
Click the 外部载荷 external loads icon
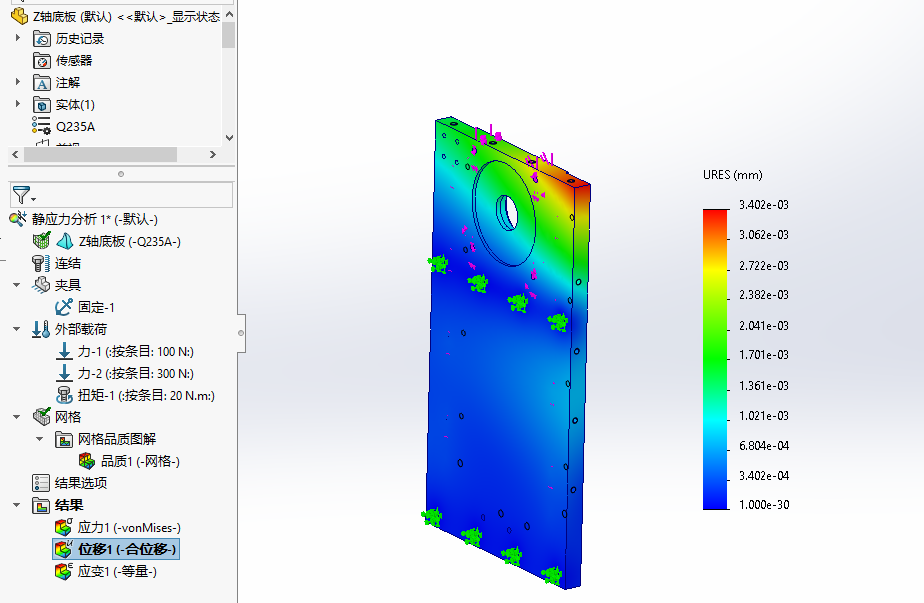[x=41, y=329]
